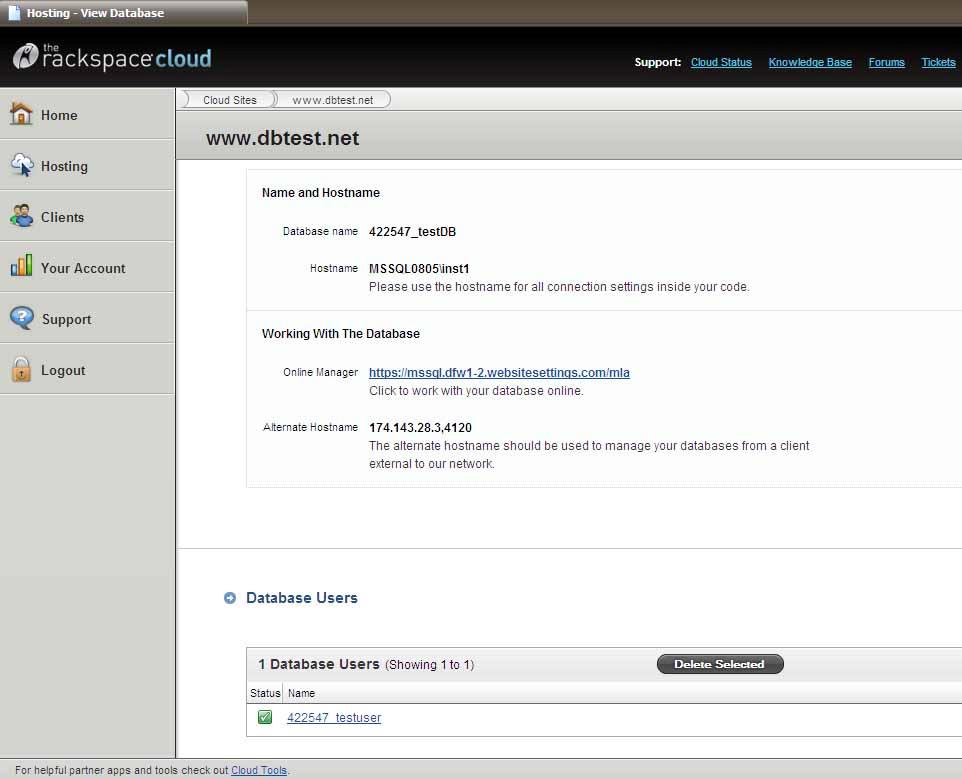Open the Cloud Status support link
Viewport: 962px width, 779px height.
[x=721, y=62]
